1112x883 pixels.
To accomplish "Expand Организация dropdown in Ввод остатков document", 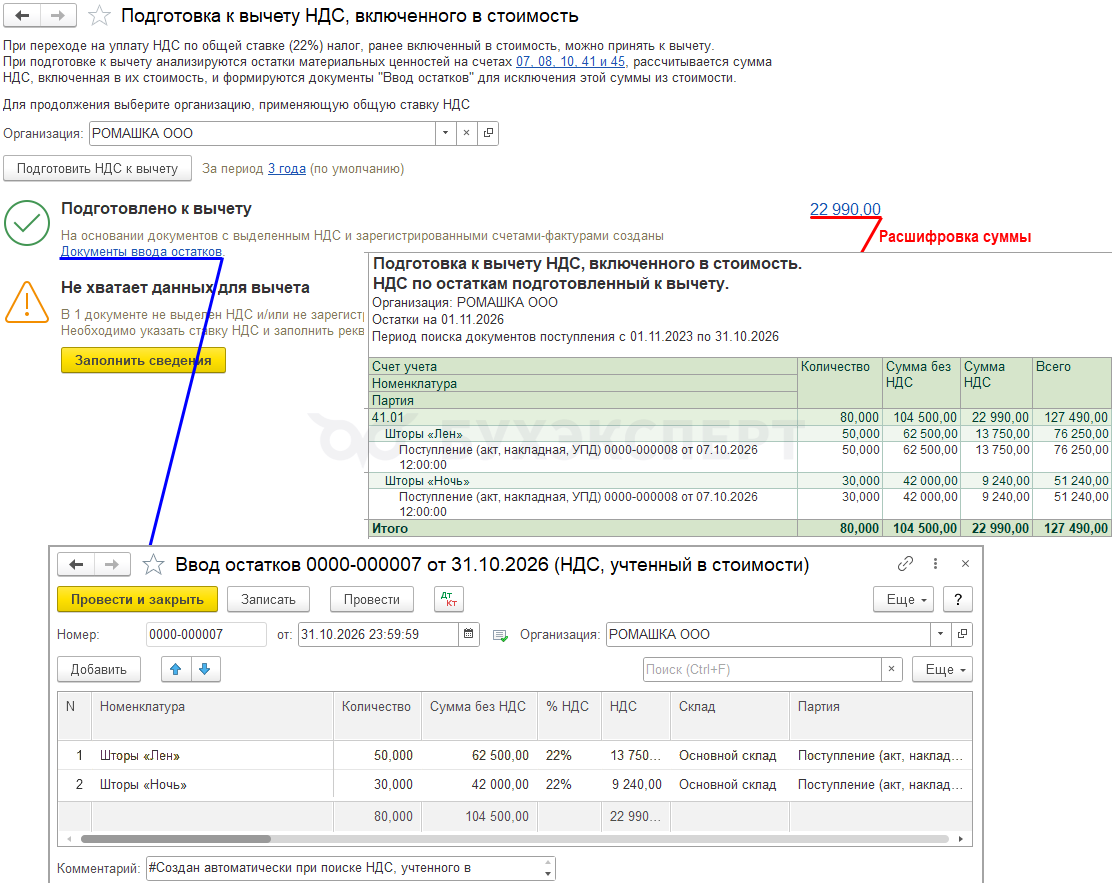I will (x=940, y=634).
